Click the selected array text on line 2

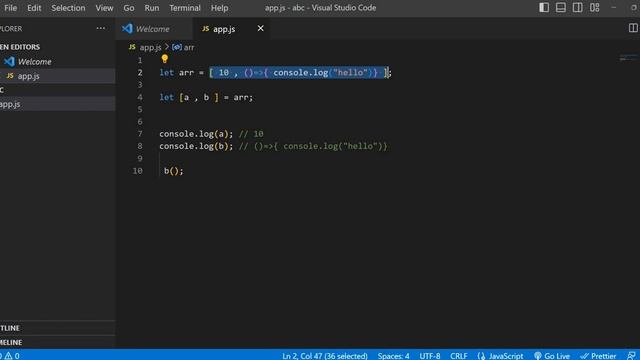(x=298, y=73)
